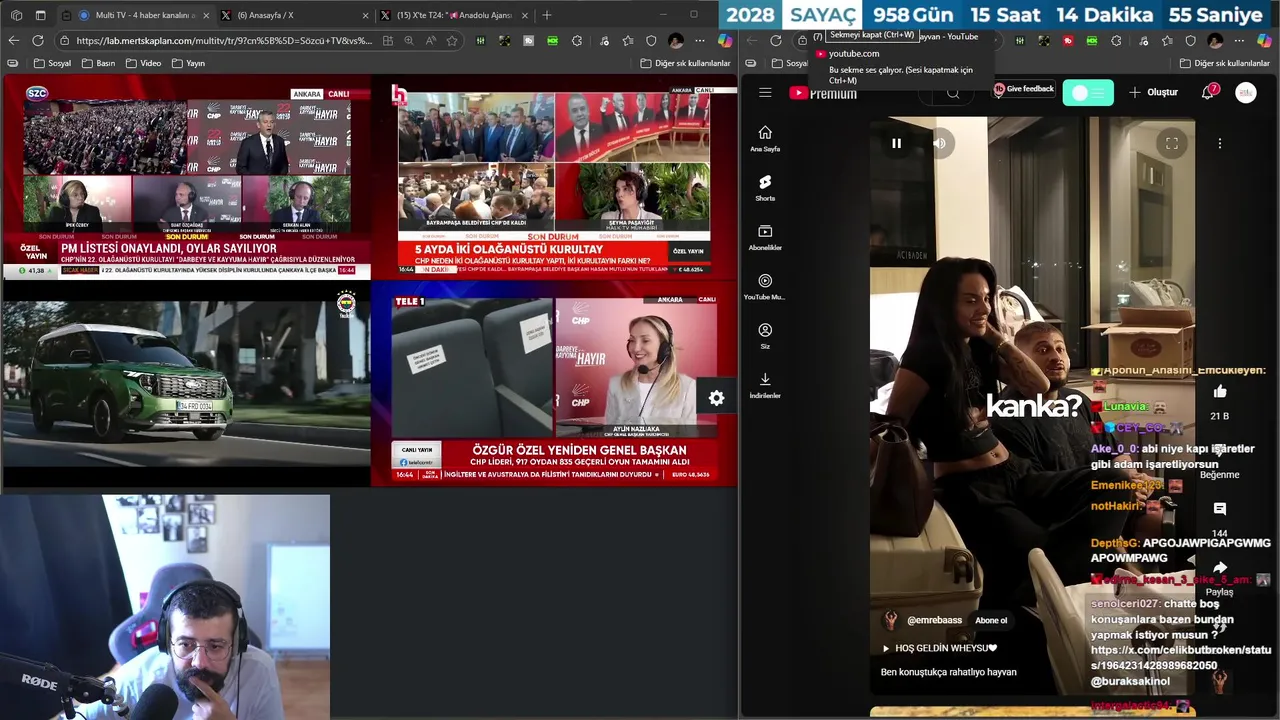Open Extensions puzzle icon in left browser
The image size is (1280, 720).
577,41
